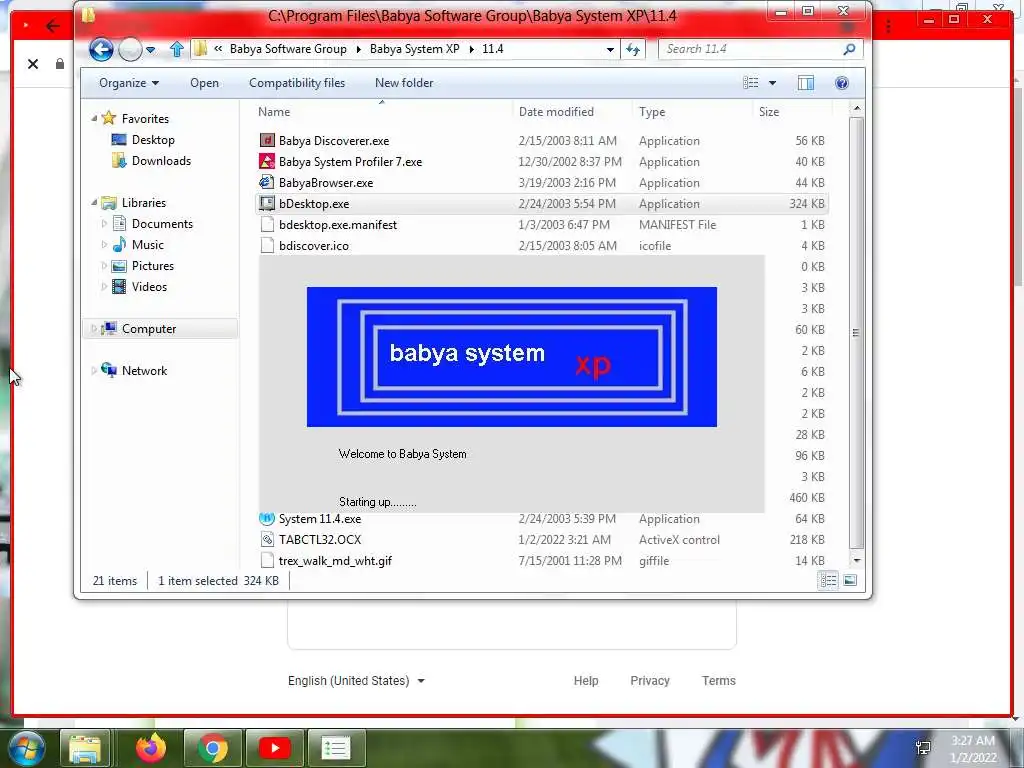
Task: Sort files by Date modified column
Action: pyautogui.click(x=556, y=112)
